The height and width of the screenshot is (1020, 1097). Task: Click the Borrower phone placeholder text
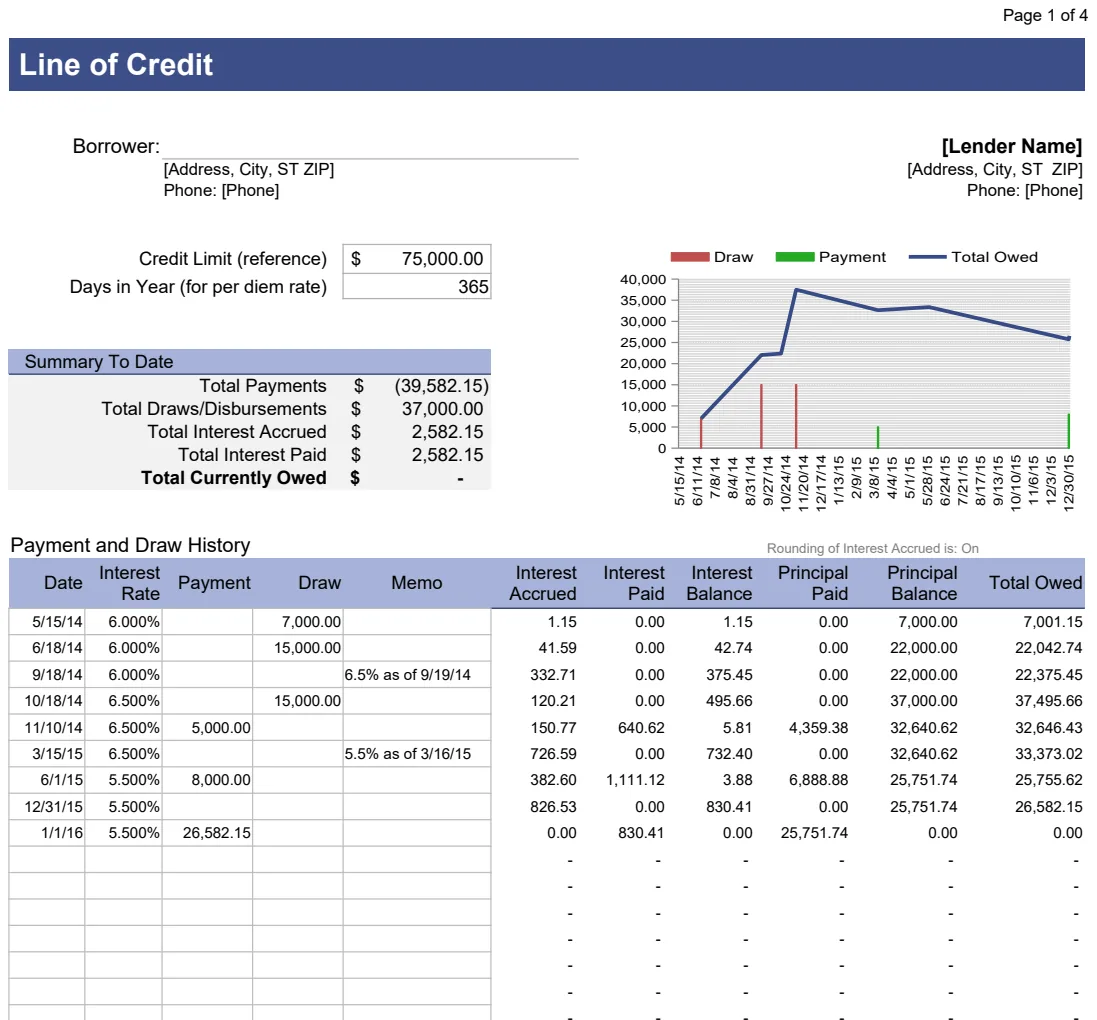[221, 190]
